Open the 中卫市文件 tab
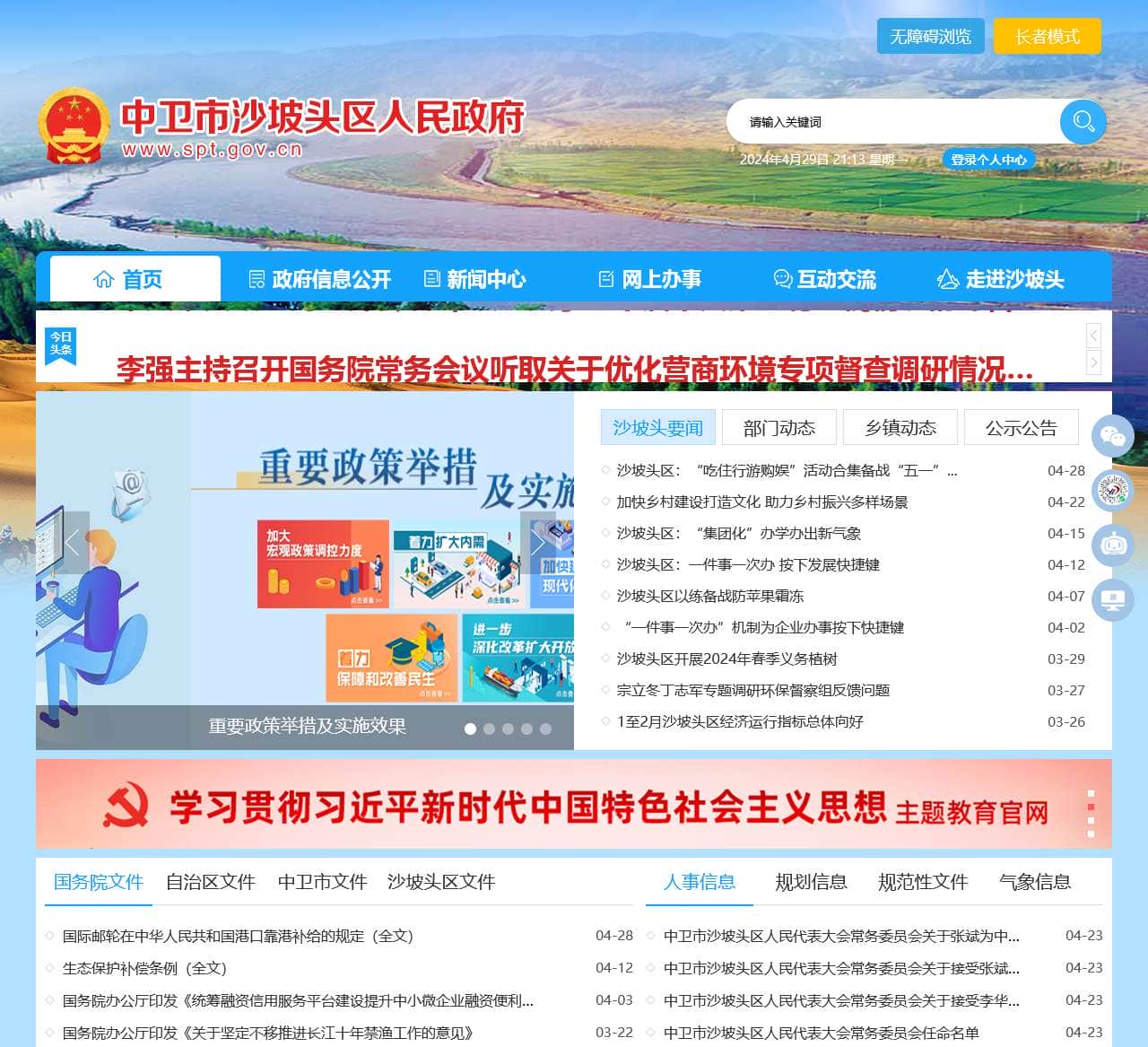The height and width of the screenshot is (1047, 1148). point(324,882)
